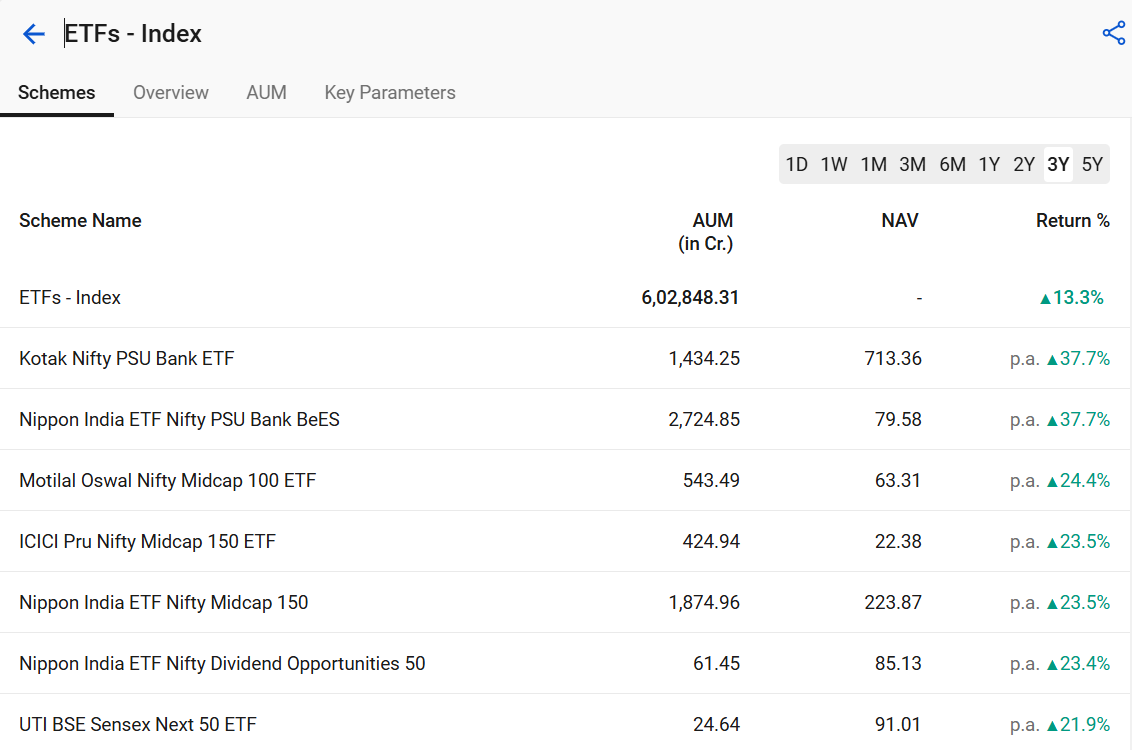1132x750 pixels.
Task: Switch returns to 1M period
Action: point(873,163)
